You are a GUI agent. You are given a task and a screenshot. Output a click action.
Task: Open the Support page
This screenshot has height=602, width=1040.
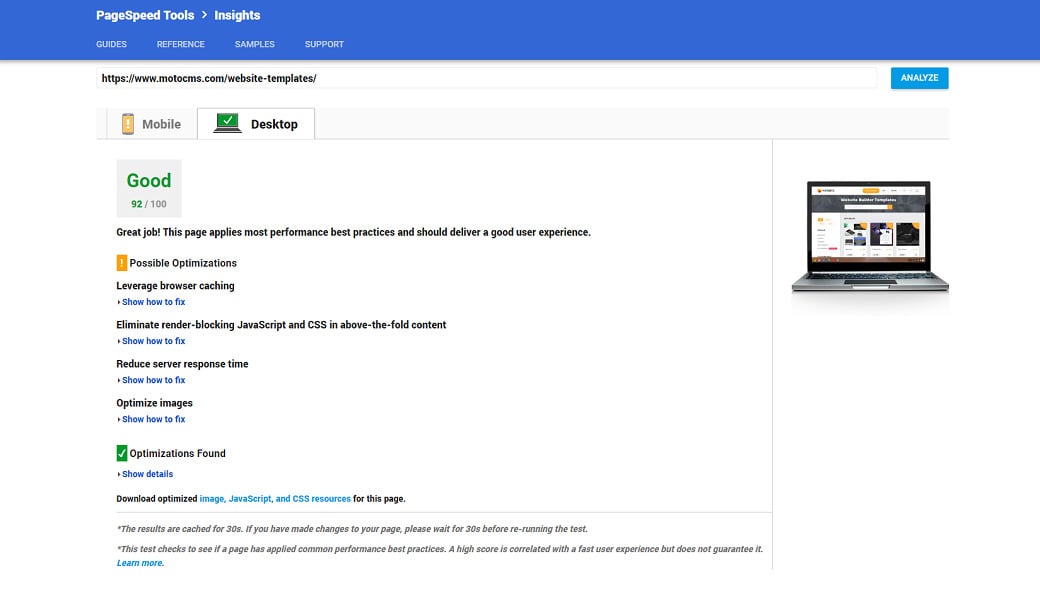(324, 44)
